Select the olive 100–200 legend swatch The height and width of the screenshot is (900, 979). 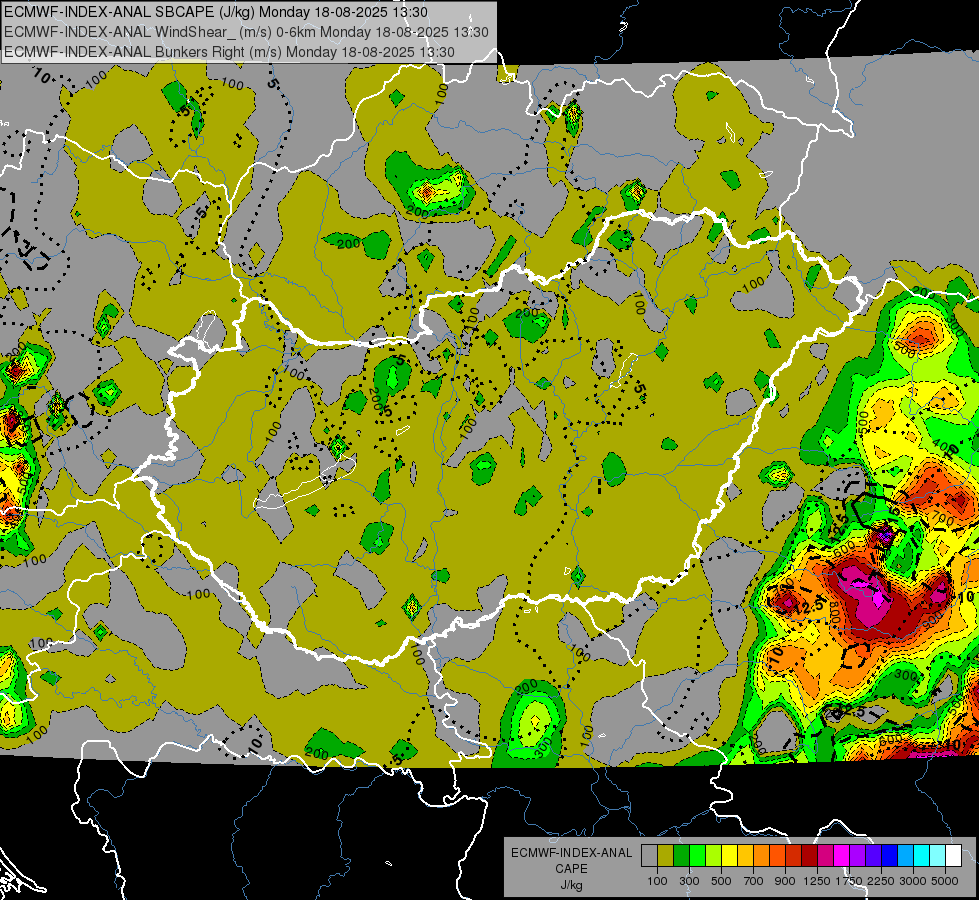click(666, 856)
